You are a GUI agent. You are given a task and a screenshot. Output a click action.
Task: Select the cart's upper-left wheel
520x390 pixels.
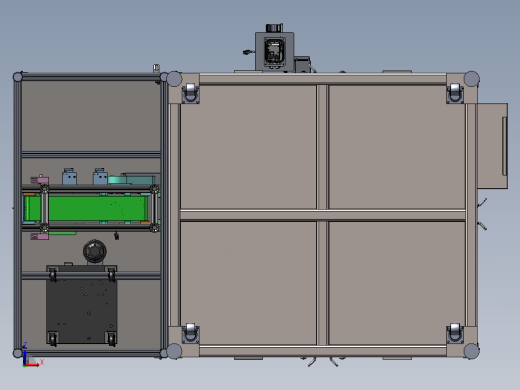[x=53, y=275]
